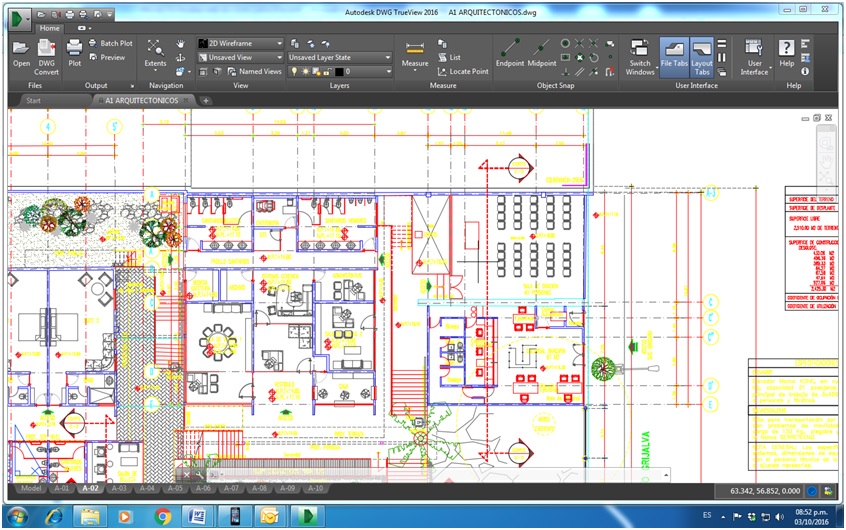Select the Pan hand tool
Viewport: 846px width, 530px height.
(x=181, y=44)
